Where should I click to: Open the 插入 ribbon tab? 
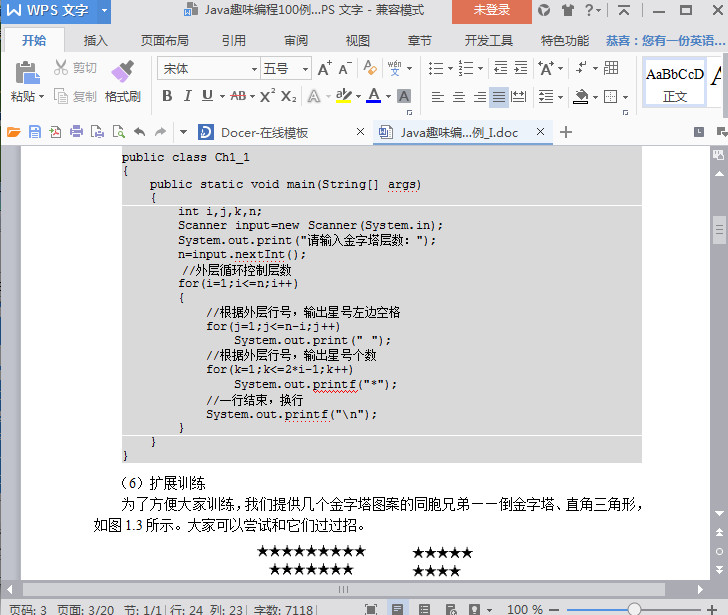96,41
